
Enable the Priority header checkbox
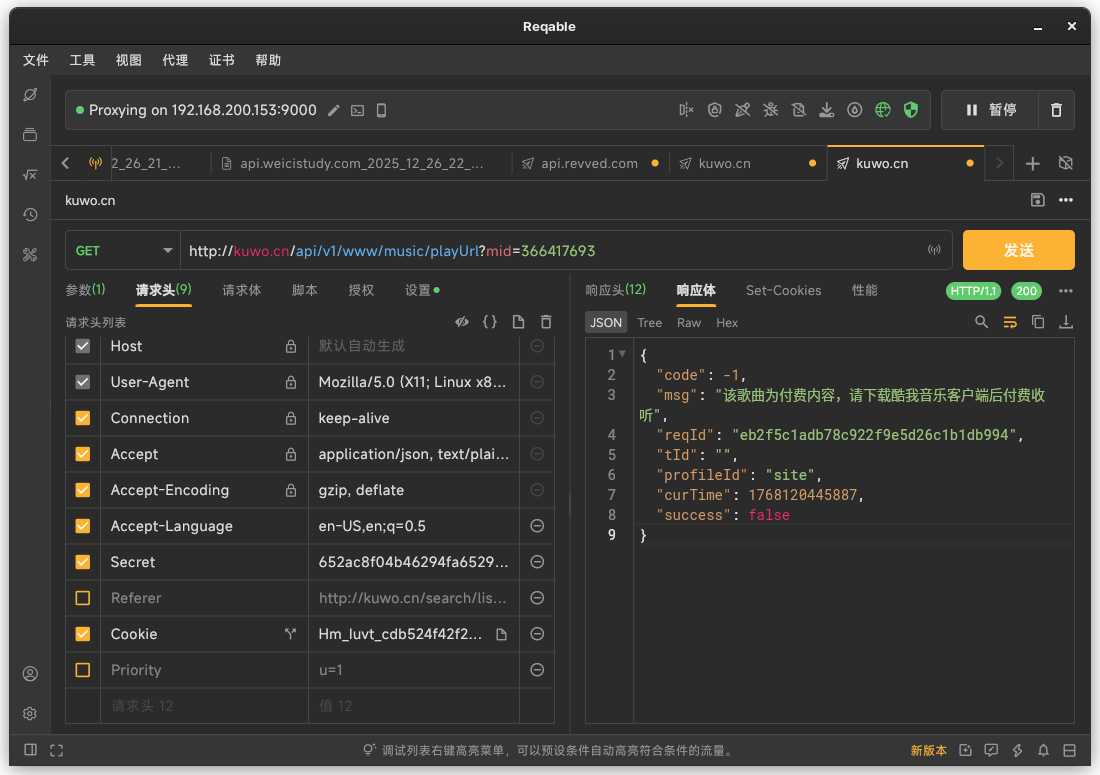point(83,670)
